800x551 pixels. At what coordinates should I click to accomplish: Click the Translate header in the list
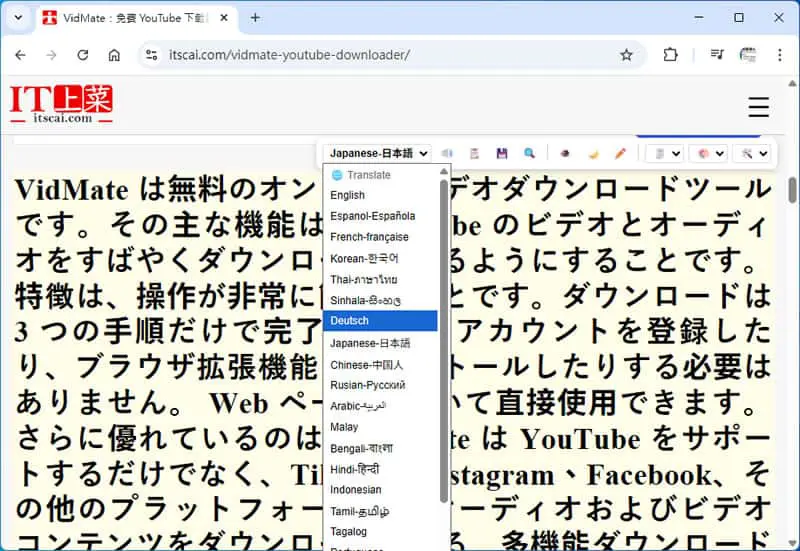pyautogui.click(x=380, y=175)
